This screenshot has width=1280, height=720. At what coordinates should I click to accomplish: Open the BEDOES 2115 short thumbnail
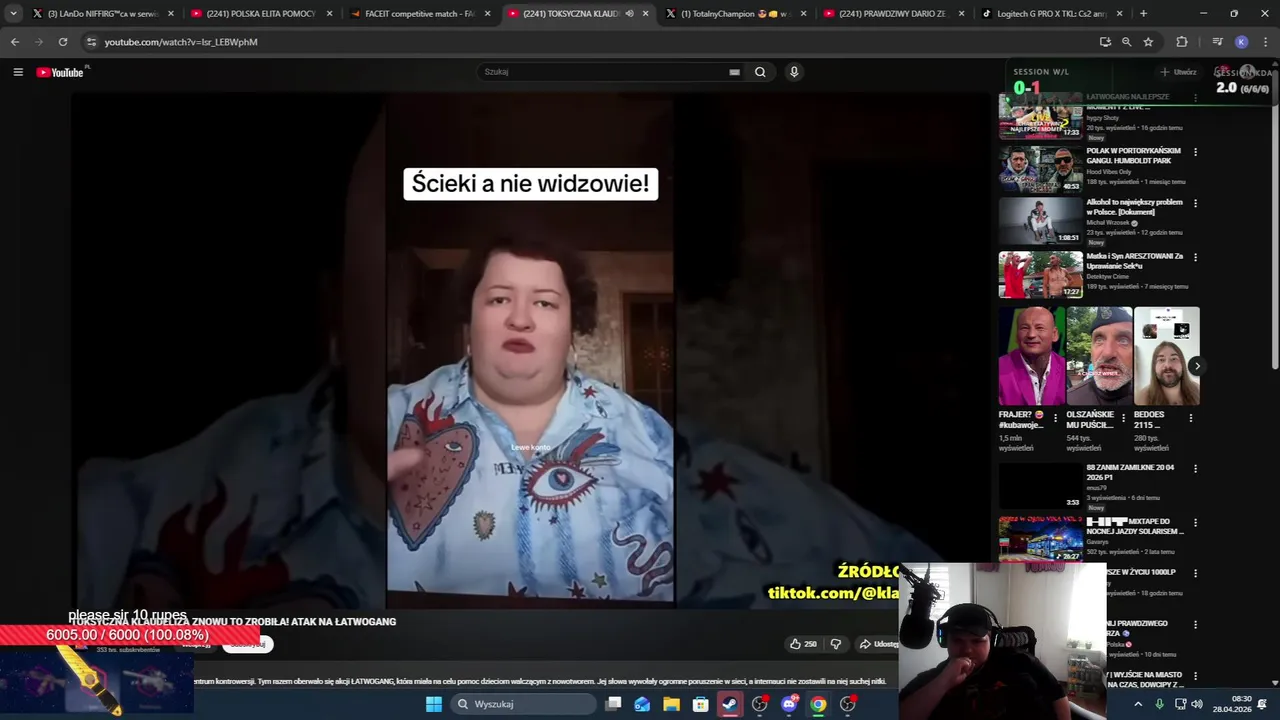pos(1166,356)
